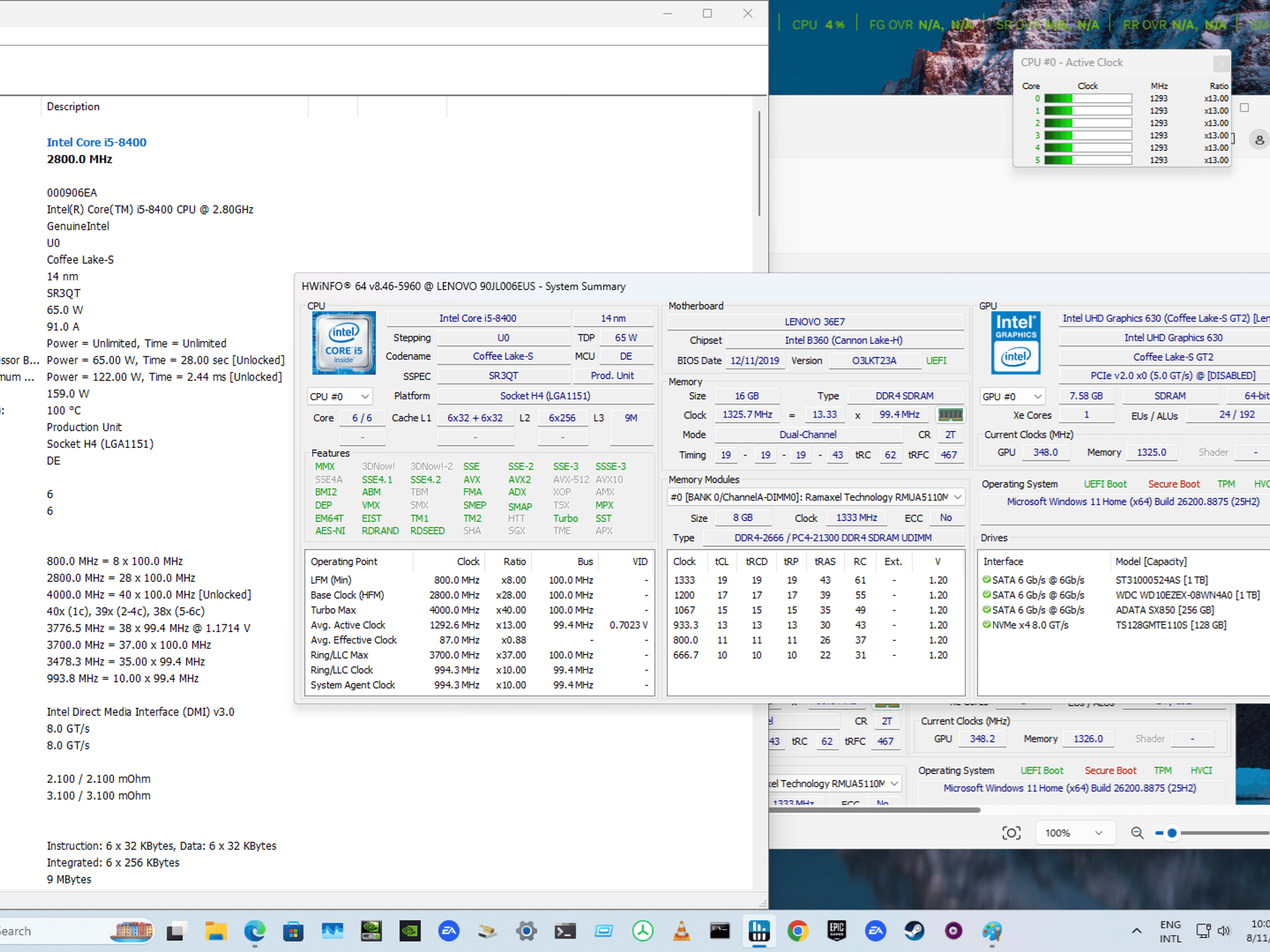This screenshot has height=952, width=1270.
Task: Click the CPU name field Intel Core i5-8400
Action: click(478, 319)
